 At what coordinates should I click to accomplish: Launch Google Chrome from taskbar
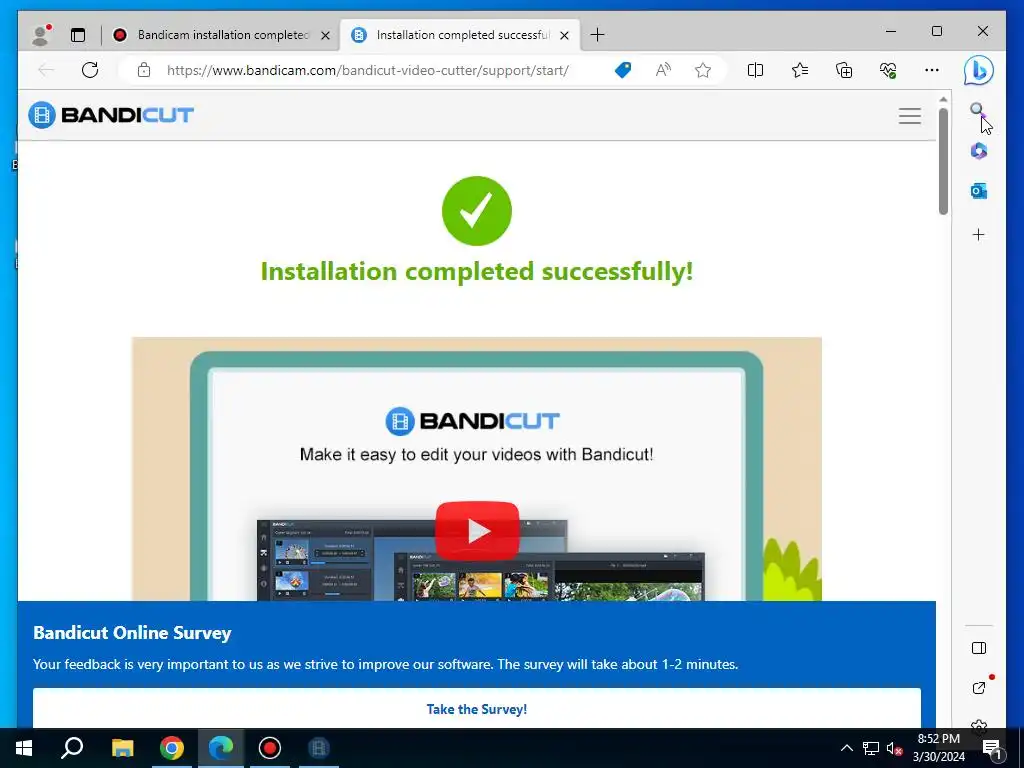(172, 748)
